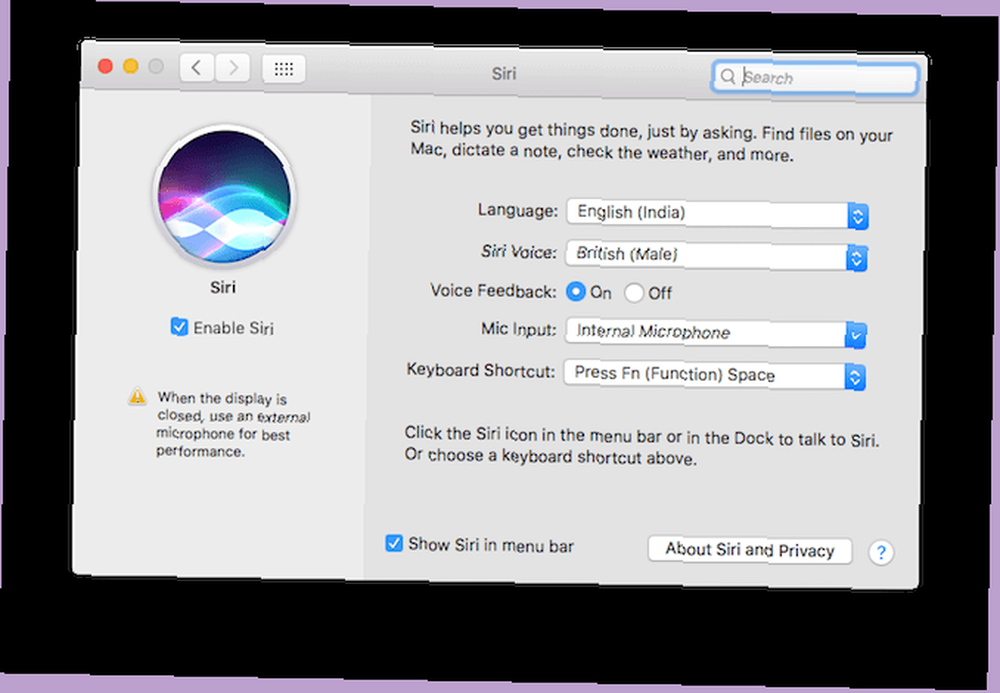The height and width of the screenshot is (693, 1000).
Task: Click the 'Click the Siri icon in the menu bar' hint
Action: [642, 446]
